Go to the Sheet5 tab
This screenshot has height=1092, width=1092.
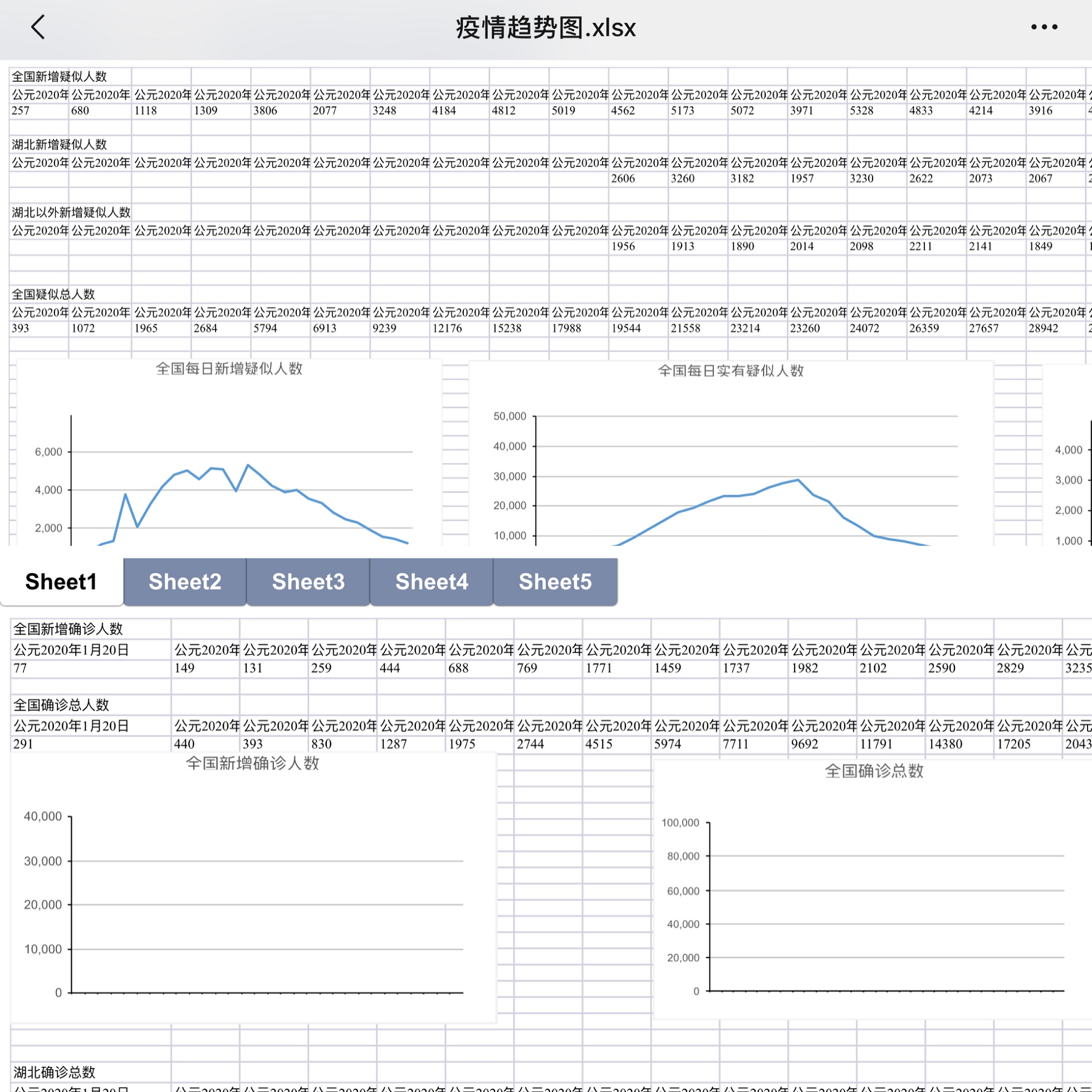(x=555, y=581)
